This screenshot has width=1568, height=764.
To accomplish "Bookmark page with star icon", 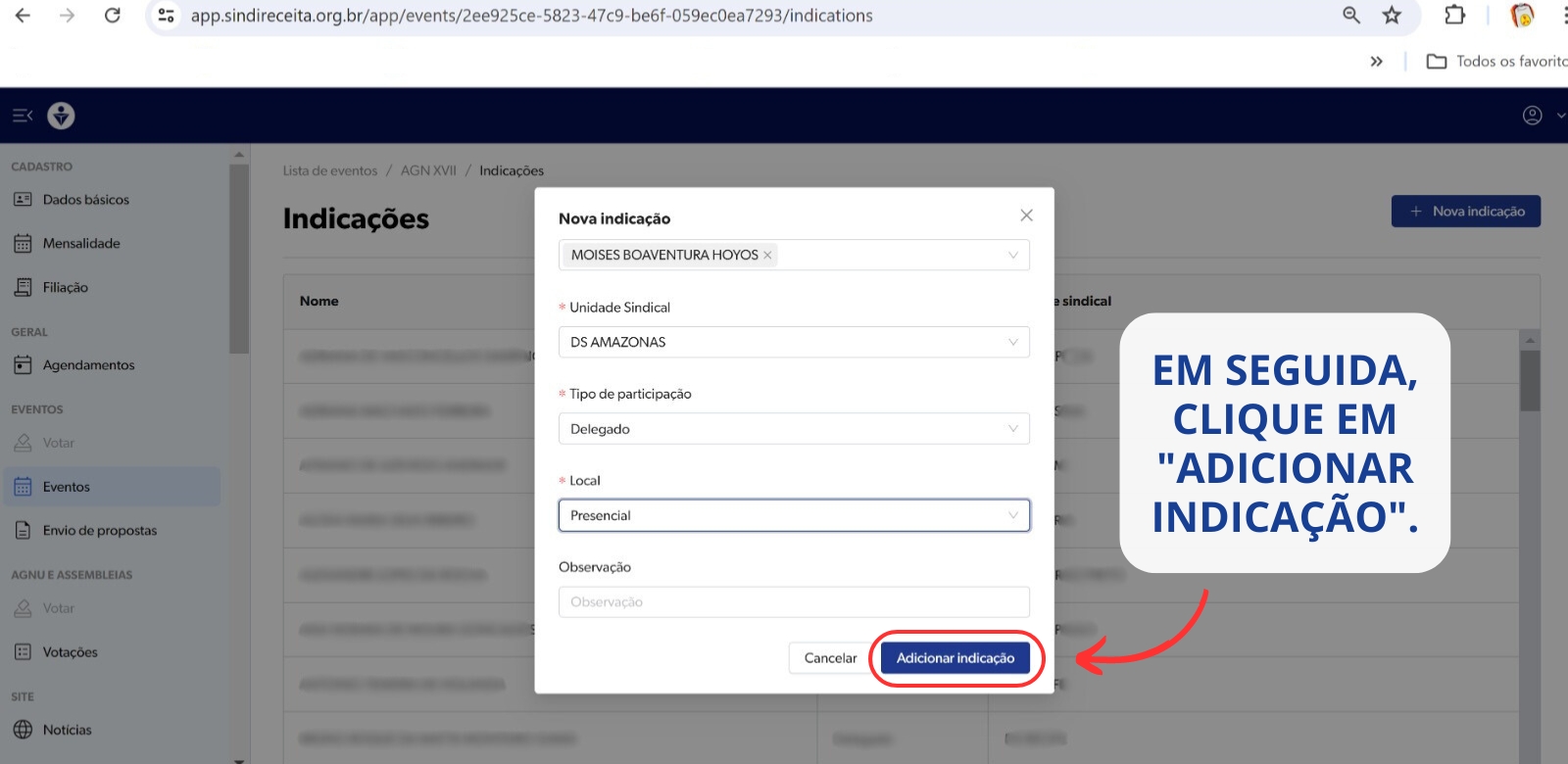I will [x=1392, y=16].
